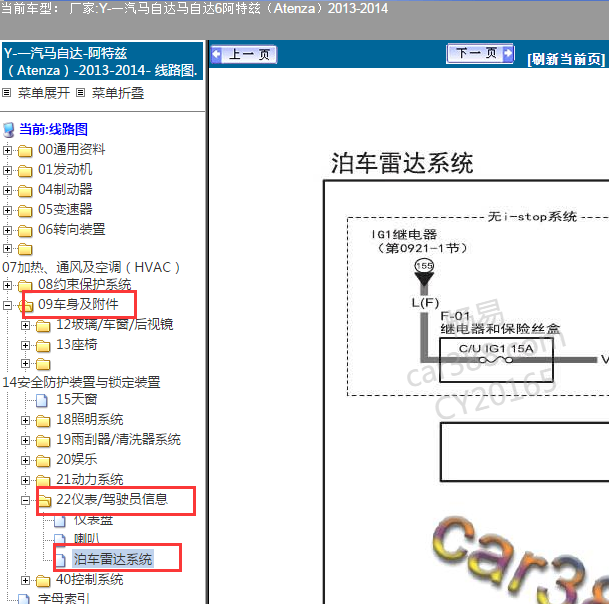The width and height of the screenshot is (609, 604).
Task: Select the 13座椅 entry
Action: pyautogui.click(x=77, y=344)
